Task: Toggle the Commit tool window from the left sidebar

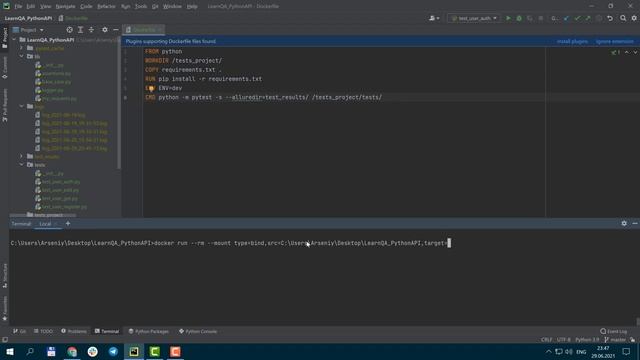Action: [4, 68]
